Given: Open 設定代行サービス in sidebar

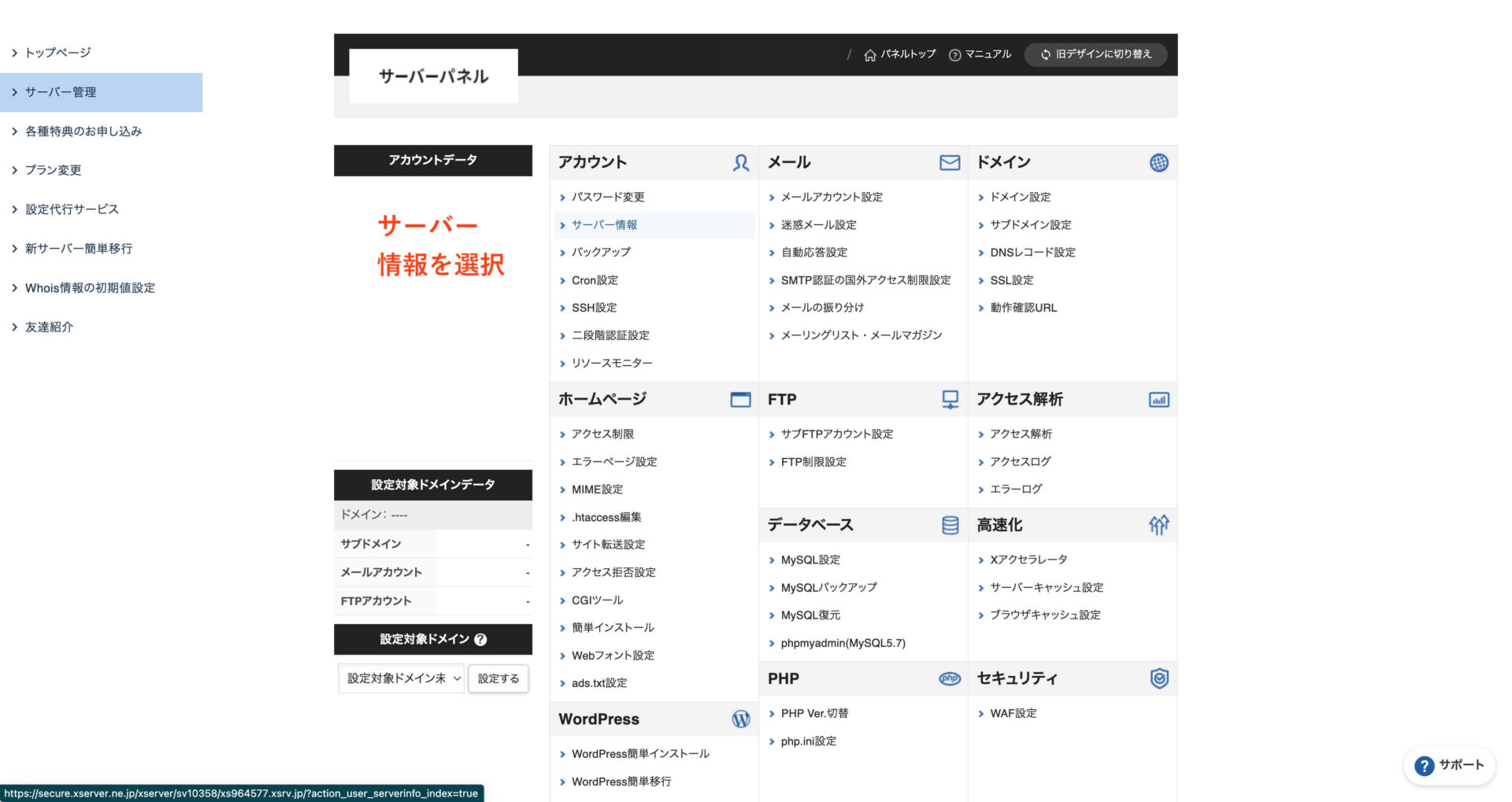Looking at the screenshot, I should (72, 209).
